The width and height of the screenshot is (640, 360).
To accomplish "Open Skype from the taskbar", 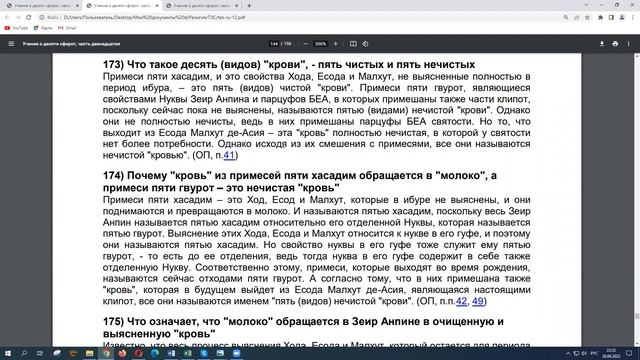I will (204, 353).
